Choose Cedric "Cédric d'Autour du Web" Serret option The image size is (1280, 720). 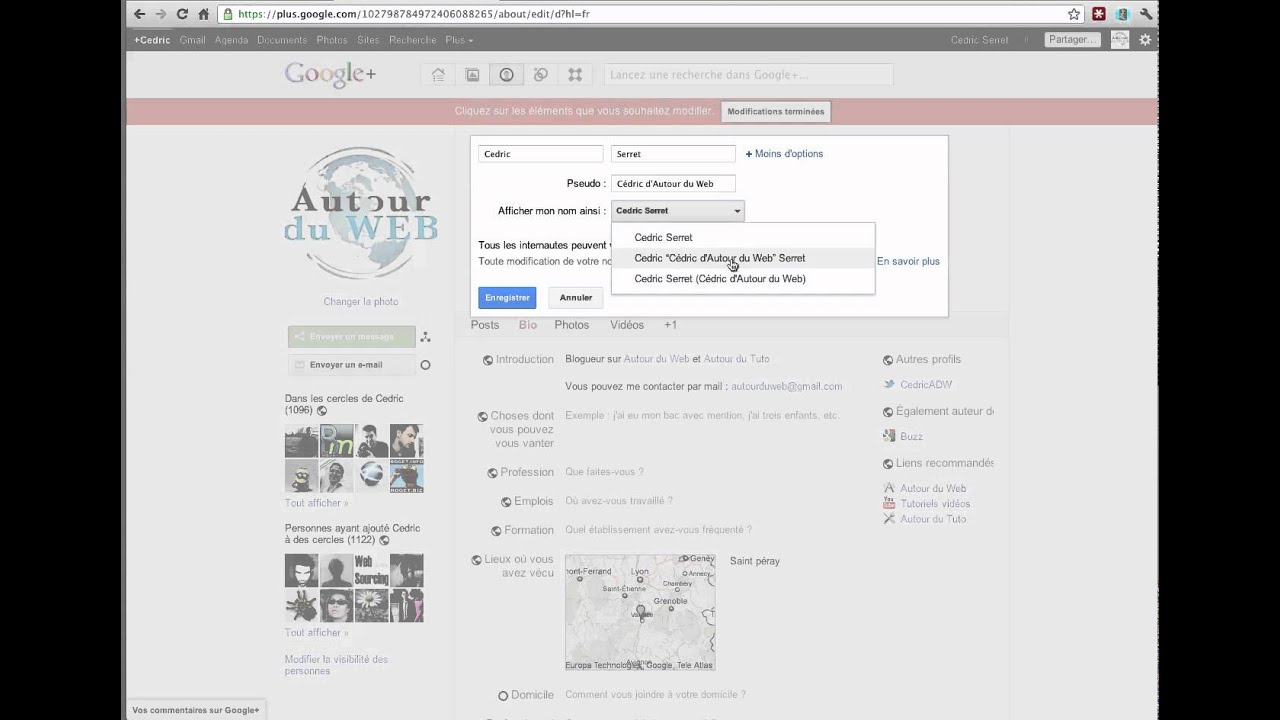click(x=743, y=258)
